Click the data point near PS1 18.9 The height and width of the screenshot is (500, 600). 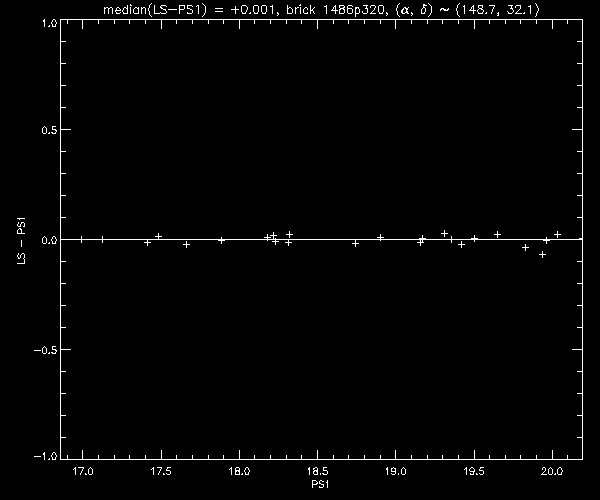[x=380, y=237]
